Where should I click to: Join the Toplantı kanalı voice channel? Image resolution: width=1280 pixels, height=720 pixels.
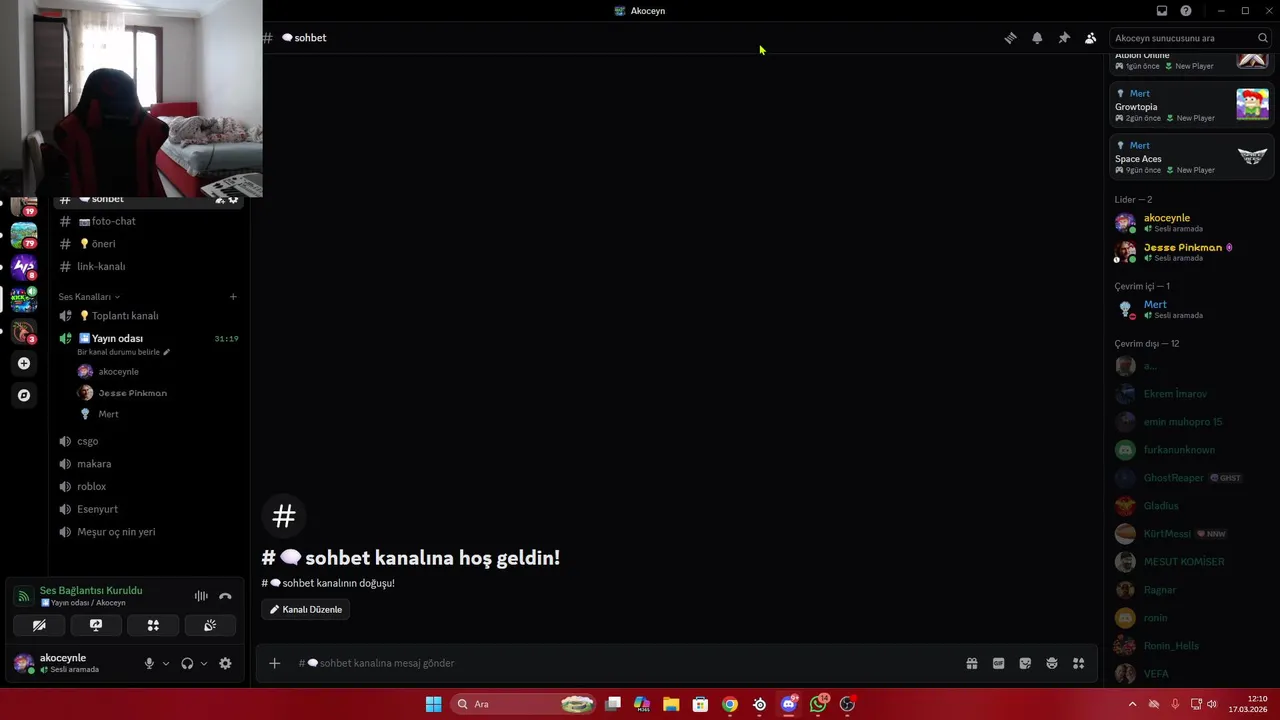tap(150, 316)
